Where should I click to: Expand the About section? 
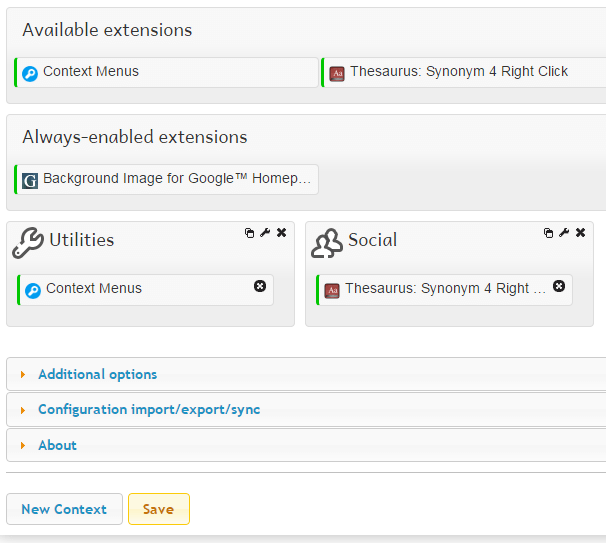[x=57, y=445]
